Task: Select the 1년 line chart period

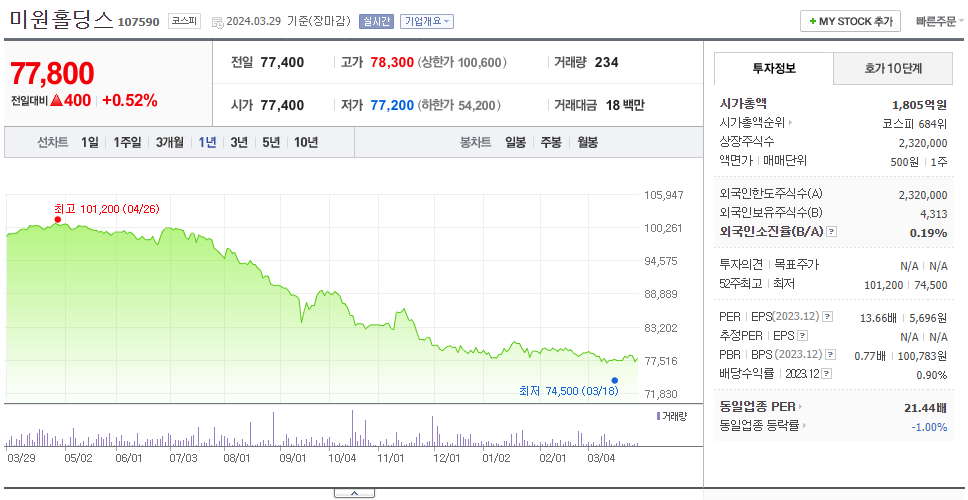Action: (x=207, y=143)
